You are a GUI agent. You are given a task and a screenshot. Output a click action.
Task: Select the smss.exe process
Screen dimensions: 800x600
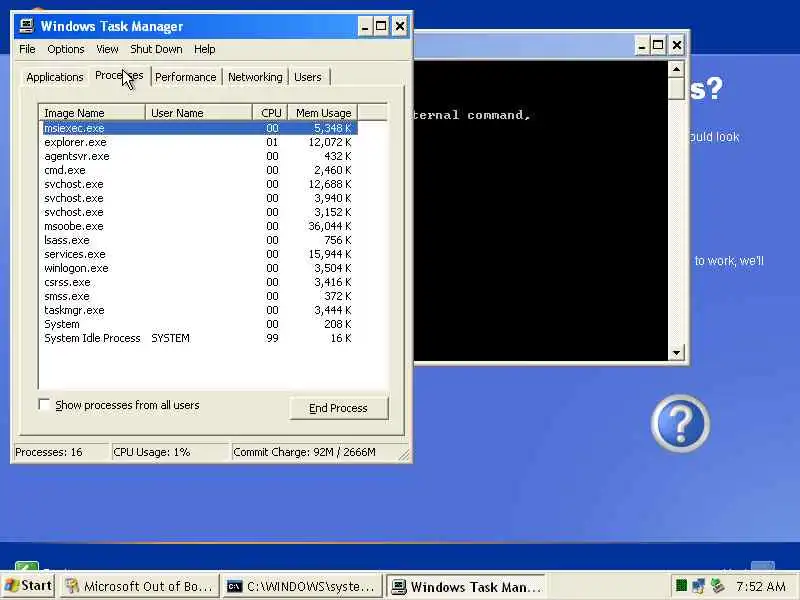(x=200, y=296)
